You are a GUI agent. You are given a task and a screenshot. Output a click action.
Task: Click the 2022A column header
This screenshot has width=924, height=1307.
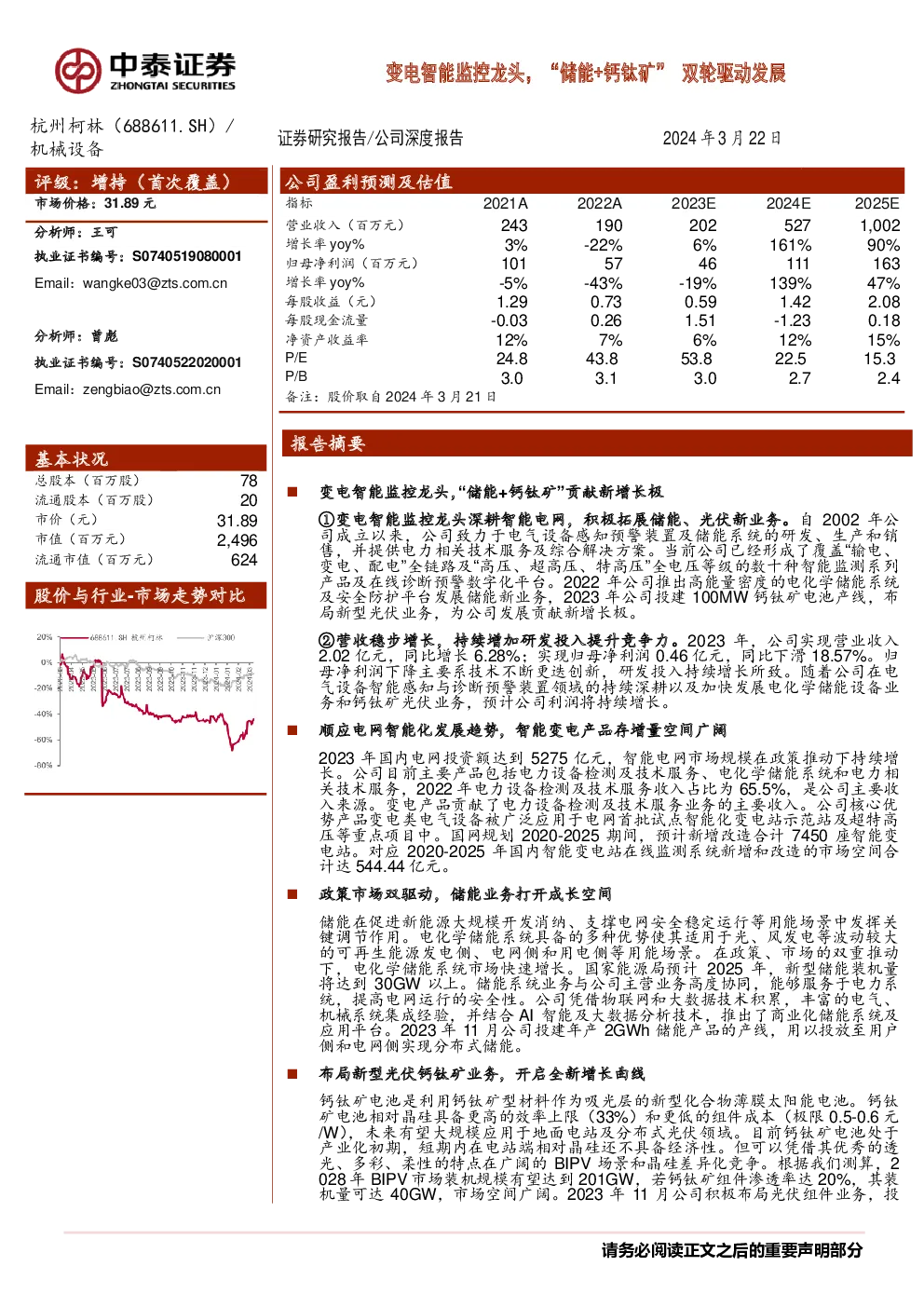(599, 203)
